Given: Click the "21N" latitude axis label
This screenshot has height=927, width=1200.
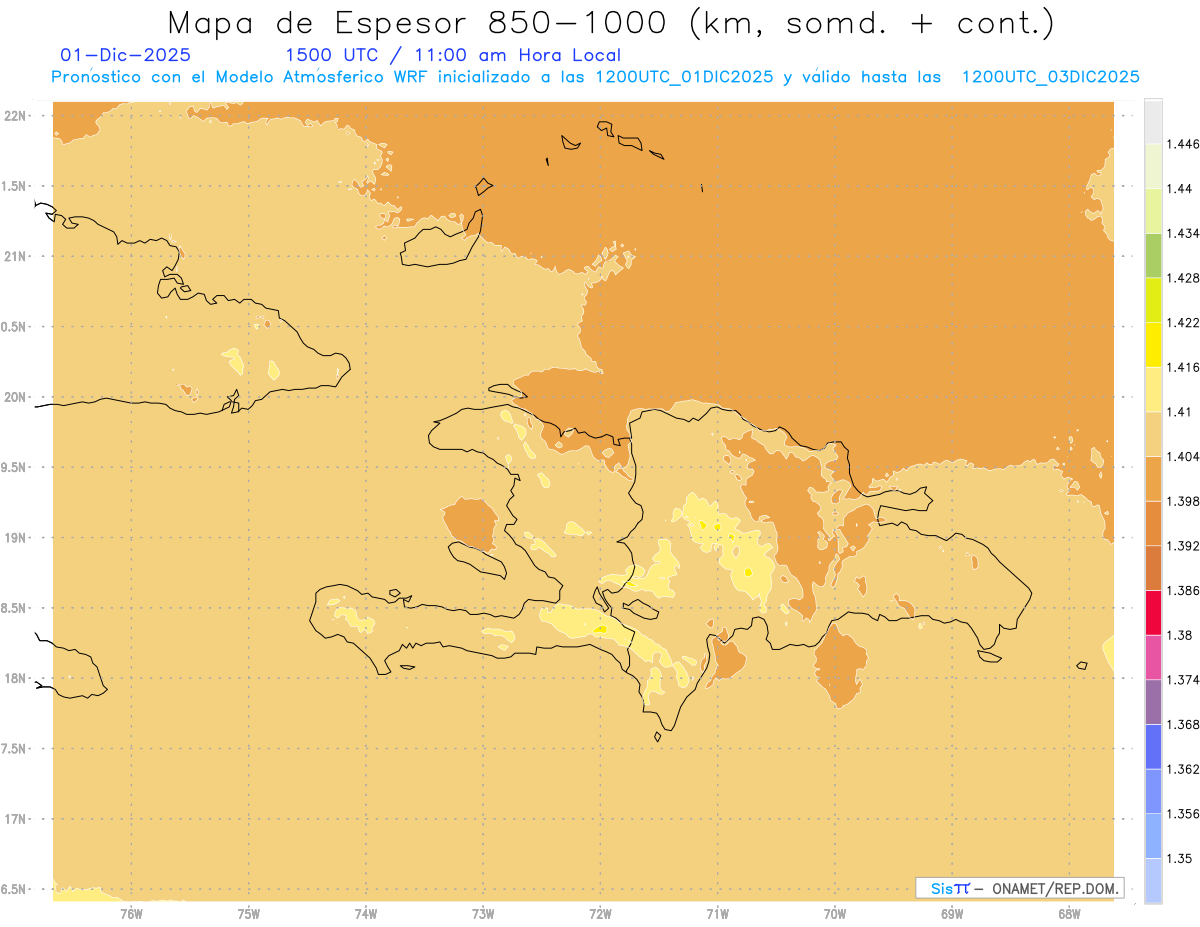Looking at the screenshot, I should pos(17,256).
